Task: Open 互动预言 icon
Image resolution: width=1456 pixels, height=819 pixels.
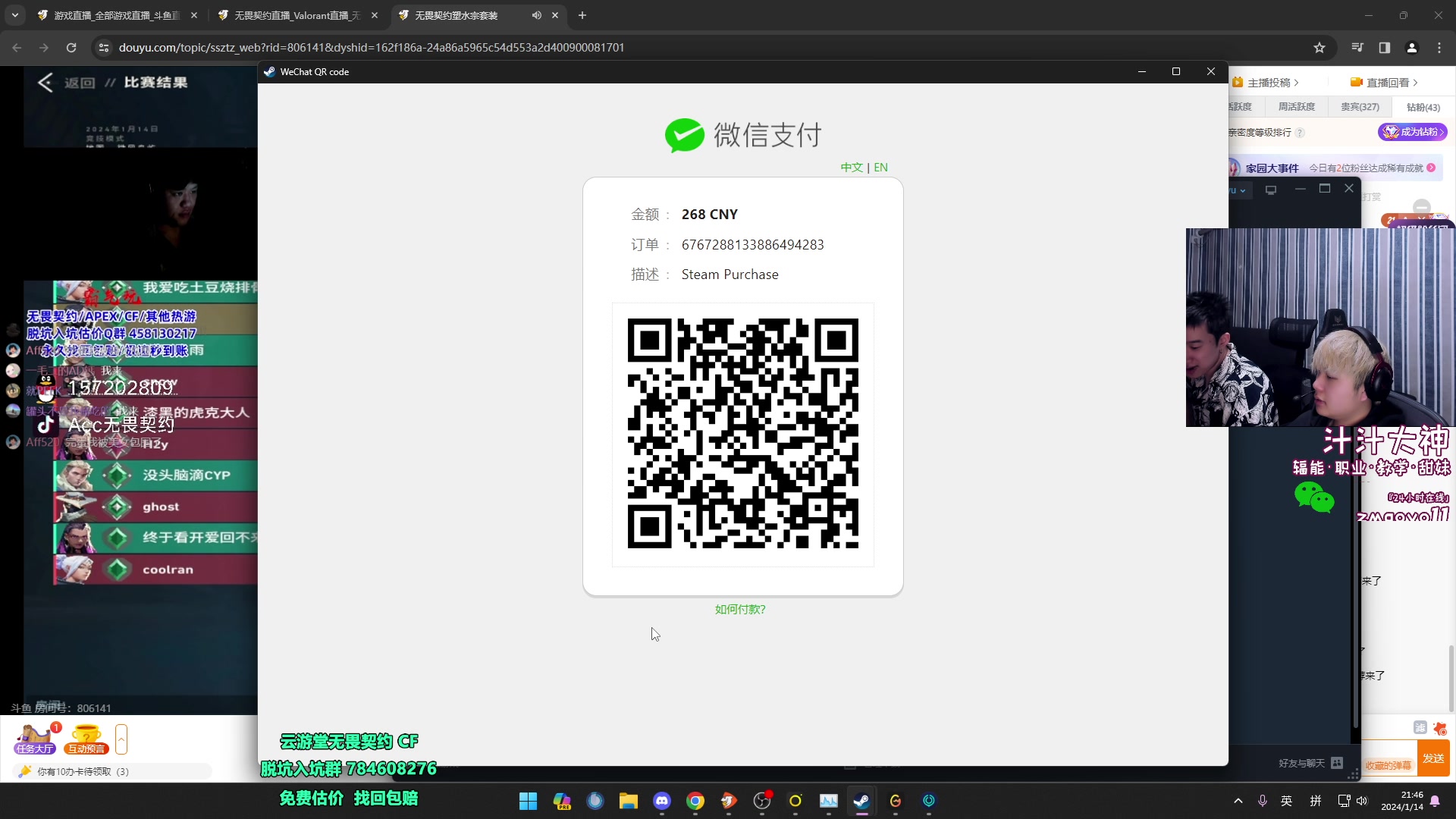Action: [86, 739]
